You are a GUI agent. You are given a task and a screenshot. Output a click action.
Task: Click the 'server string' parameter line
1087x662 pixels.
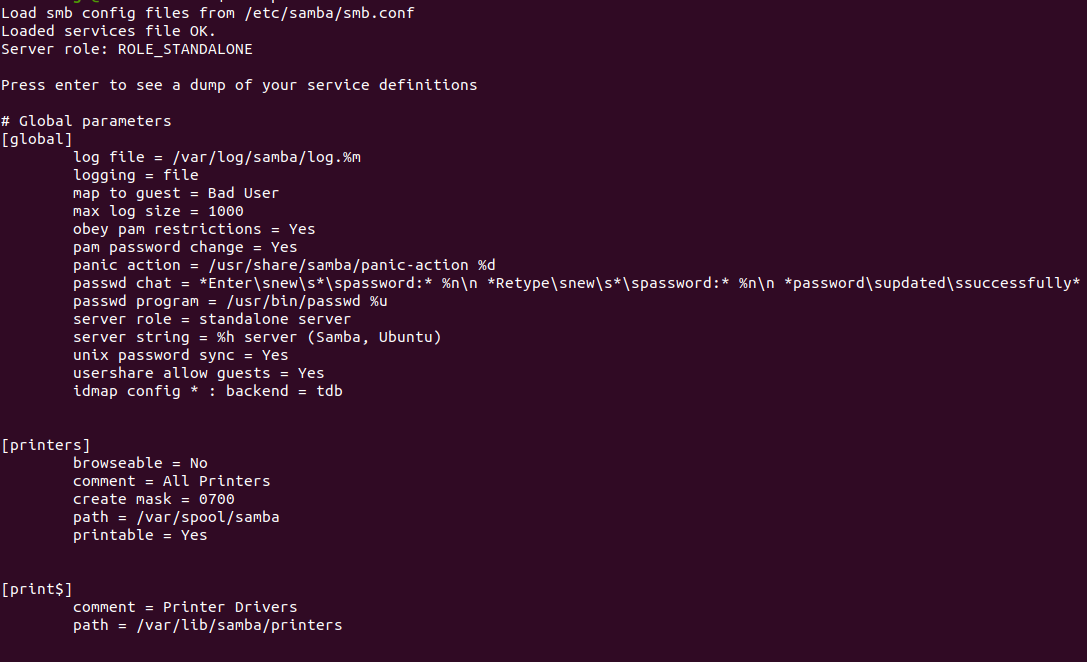coord(257,338)
